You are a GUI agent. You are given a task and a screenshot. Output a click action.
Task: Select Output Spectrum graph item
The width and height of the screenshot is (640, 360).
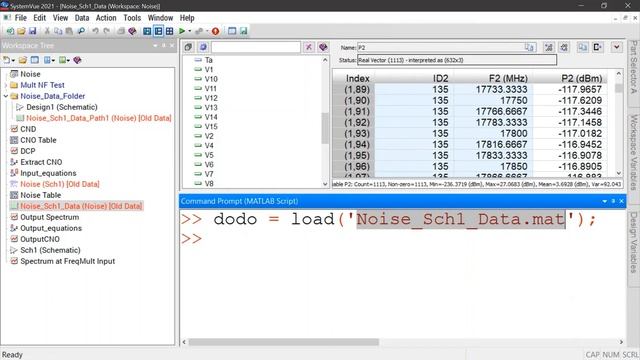pyautogui.click(x=49, y=217)
